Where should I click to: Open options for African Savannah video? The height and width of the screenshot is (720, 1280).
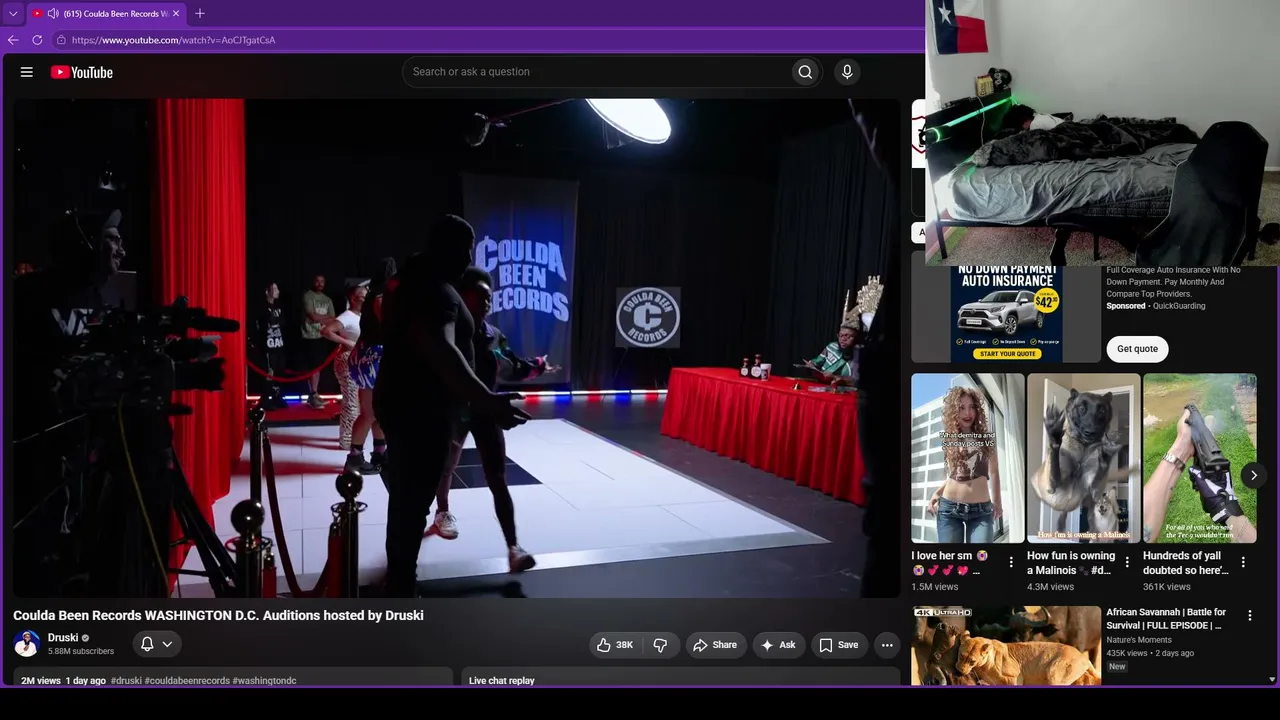coord(1249,615)
